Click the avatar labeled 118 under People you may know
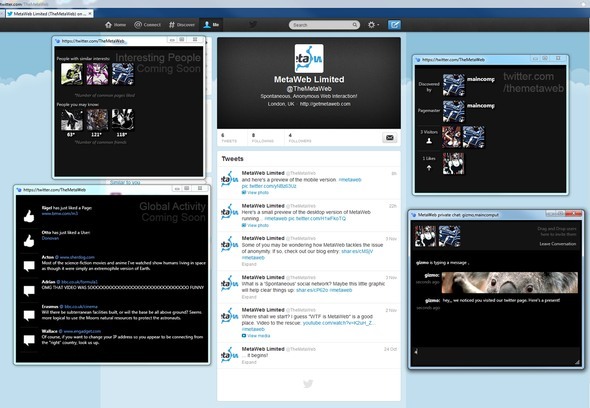The image size is (590, 408). point(123,120)
